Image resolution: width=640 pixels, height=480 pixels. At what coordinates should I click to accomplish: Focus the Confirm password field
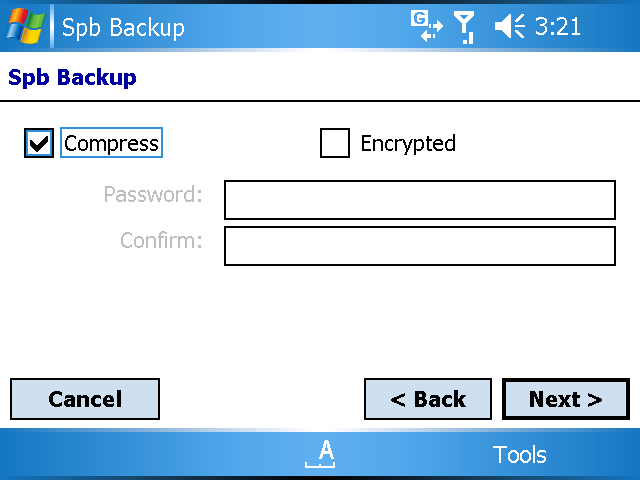point(420,246)
